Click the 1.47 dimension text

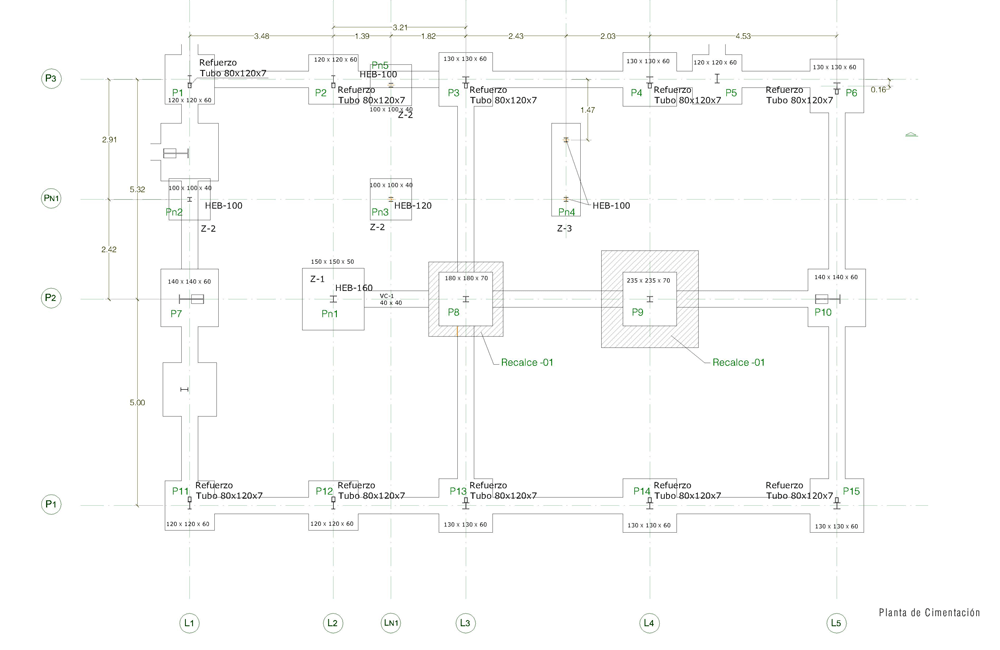(x=587, y=110)
